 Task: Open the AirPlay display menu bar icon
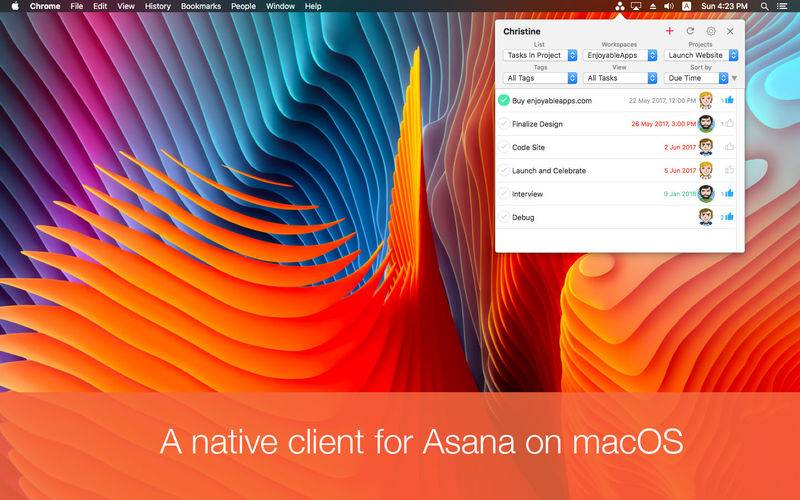(x=636, y=6)
